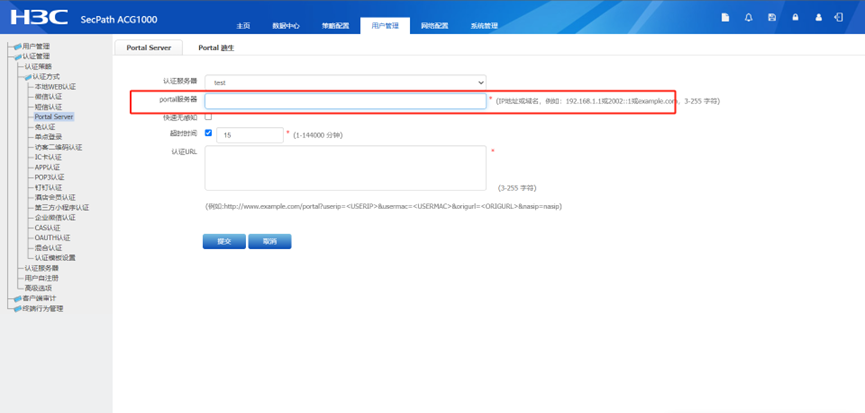Screen dimensions: 865x413
Task: Open the bell notifications icon
Action: pos(748,18)
